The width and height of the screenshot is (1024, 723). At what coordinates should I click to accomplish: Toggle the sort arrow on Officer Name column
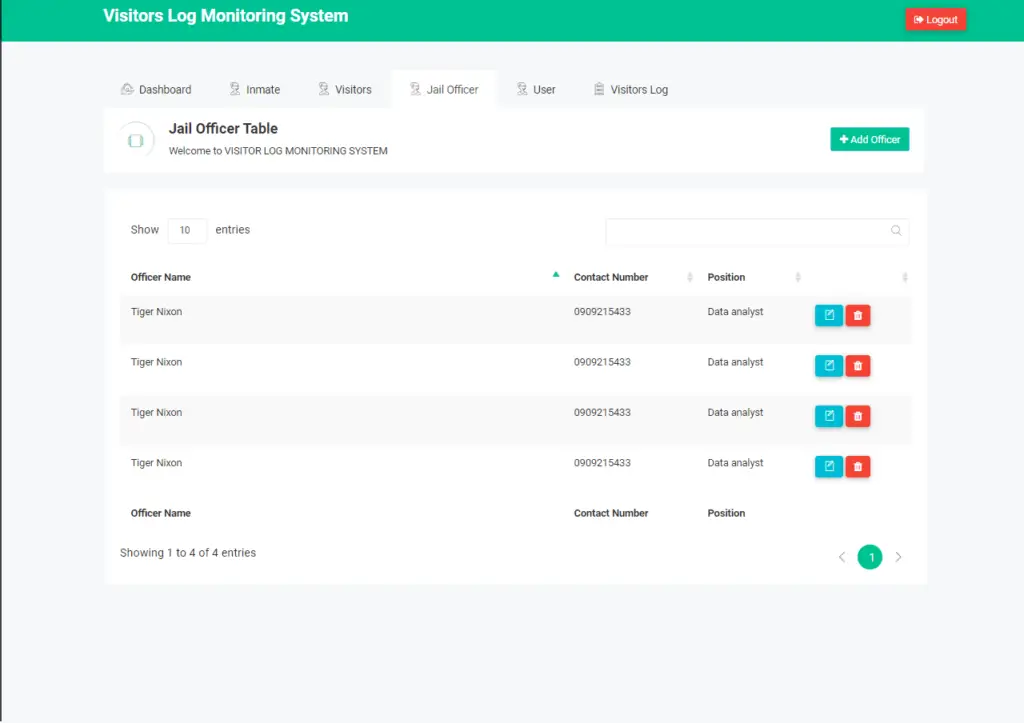[x=555, y=274]
